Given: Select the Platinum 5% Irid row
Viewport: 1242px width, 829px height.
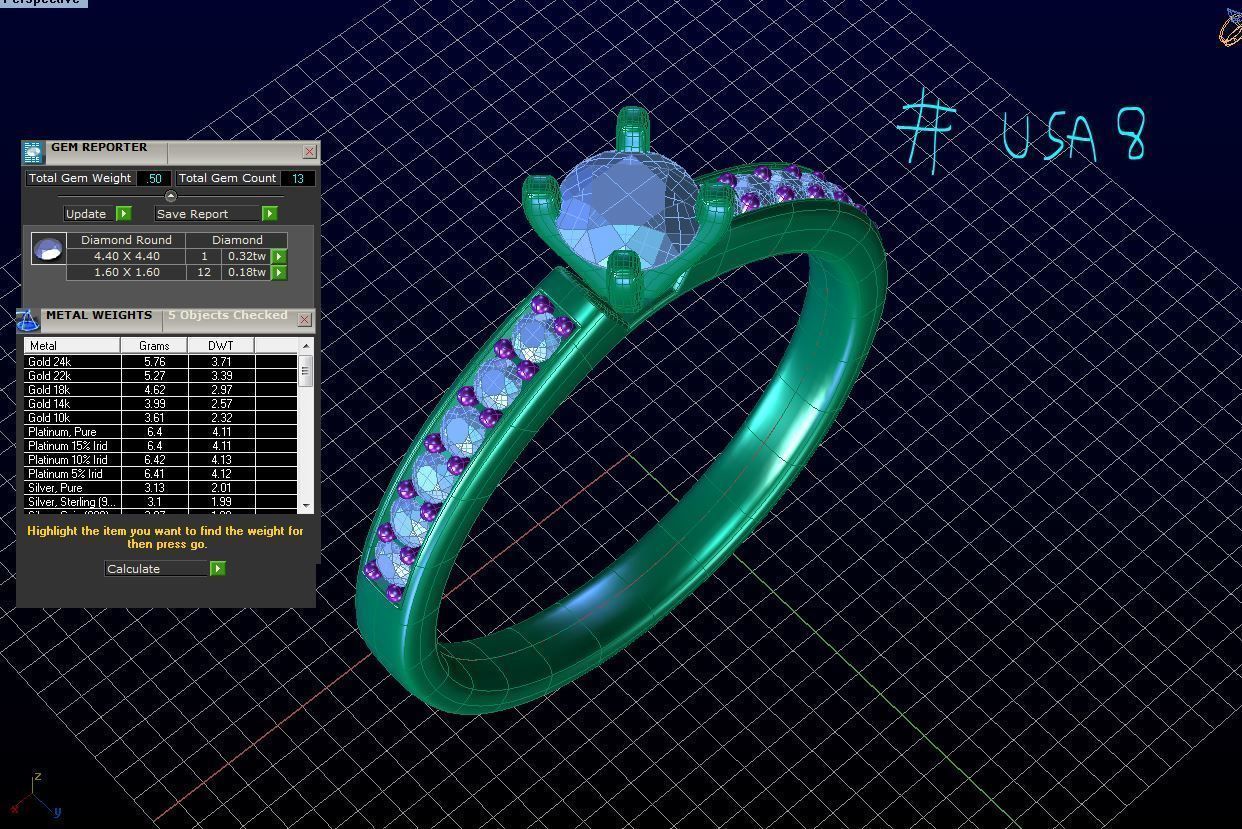Looking at the screenshot, I should click(161, 474).
